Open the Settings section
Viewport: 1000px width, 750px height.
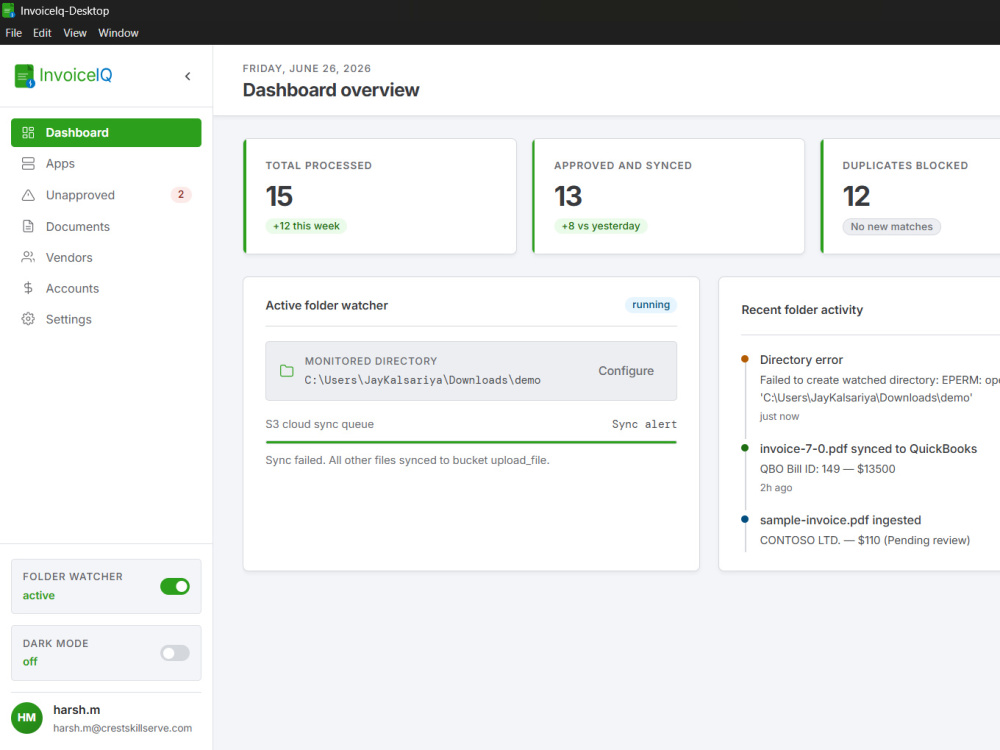(x=106, y=319)
